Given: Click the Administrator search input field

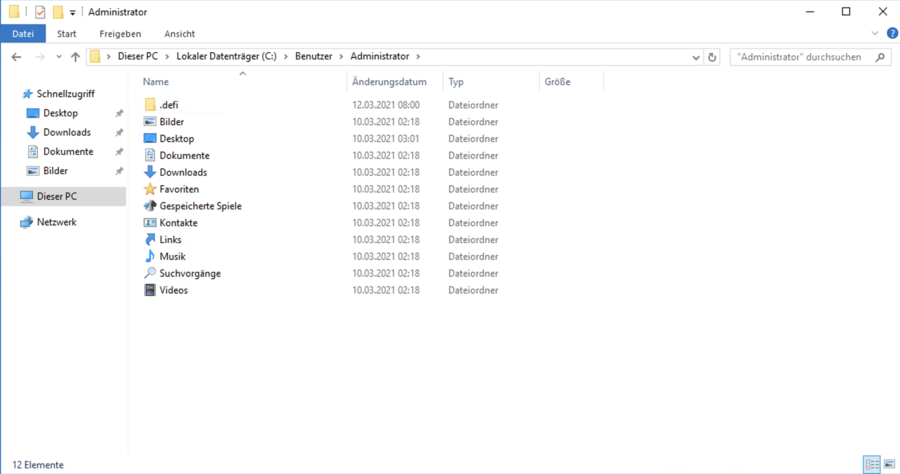Looking at the screenshot, I should click(800, 57).
